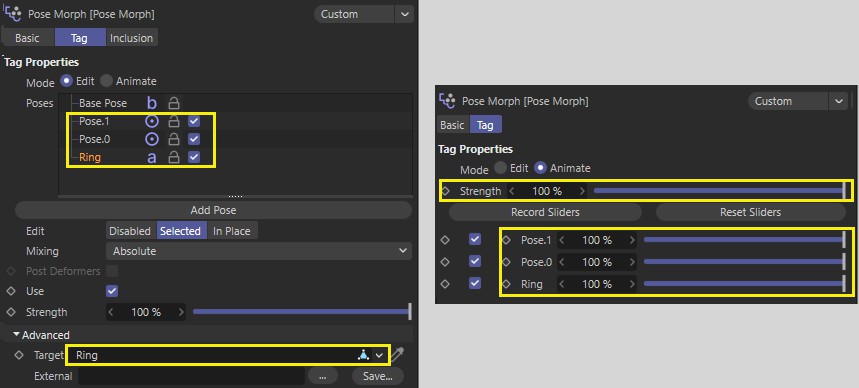This screenshot has width=859, height=388.
Task: Click keyframe diamond beside Use
Action: 10,291
